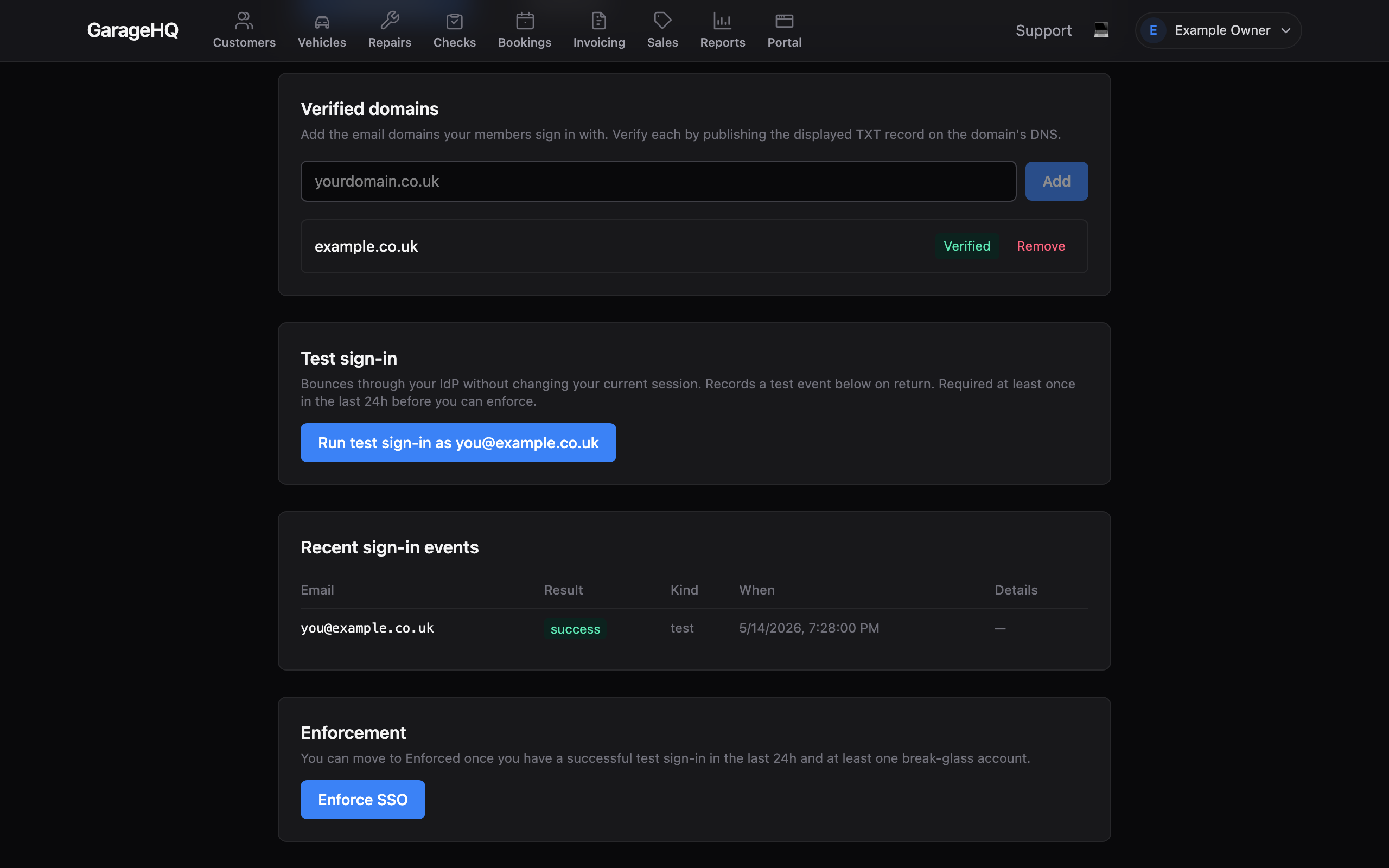Click the E avatar icon

point(1153,30)
